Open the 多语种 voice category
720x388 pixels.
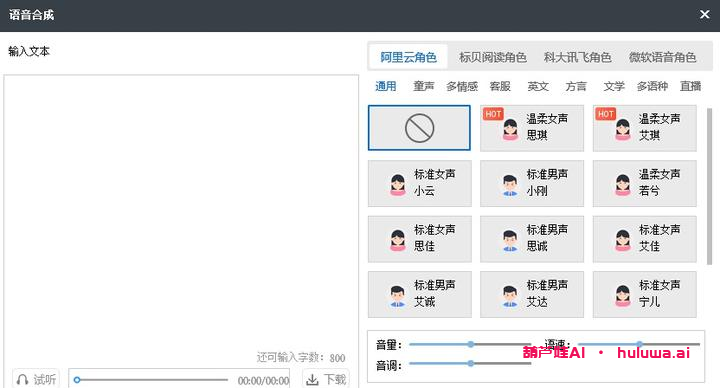[x=652, y=86]
